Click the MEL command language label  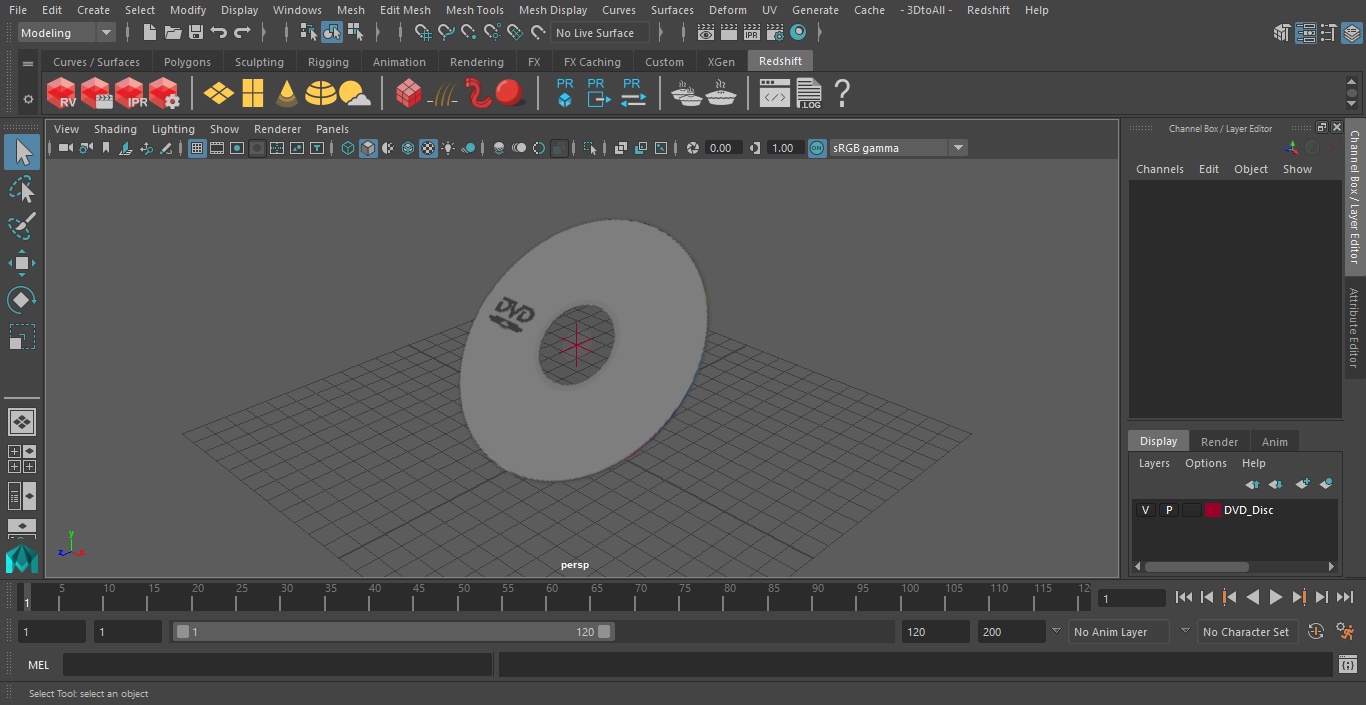[39, 665]
